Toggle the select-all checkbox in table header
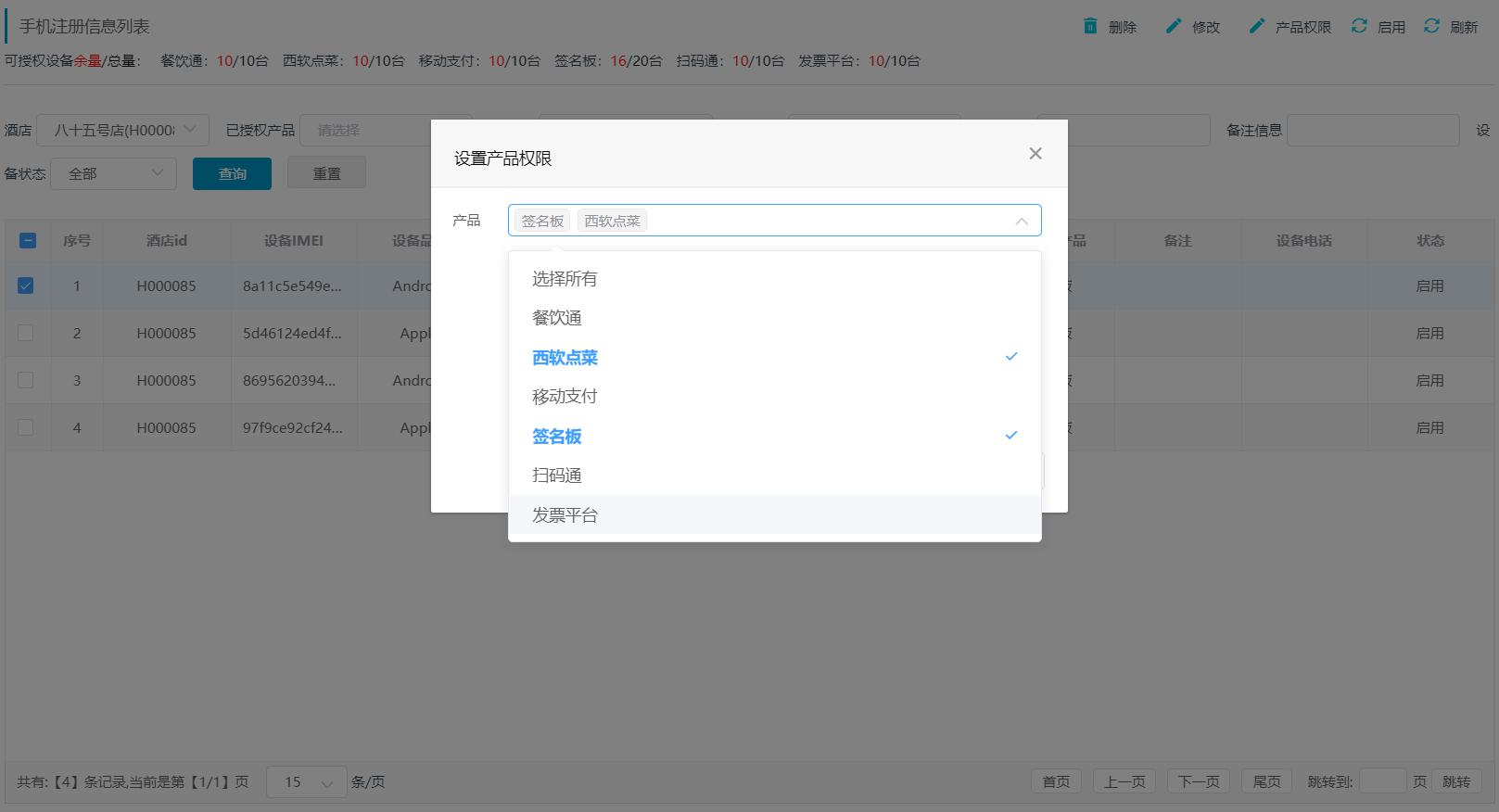1499x812 pixels. coord(28,241)
